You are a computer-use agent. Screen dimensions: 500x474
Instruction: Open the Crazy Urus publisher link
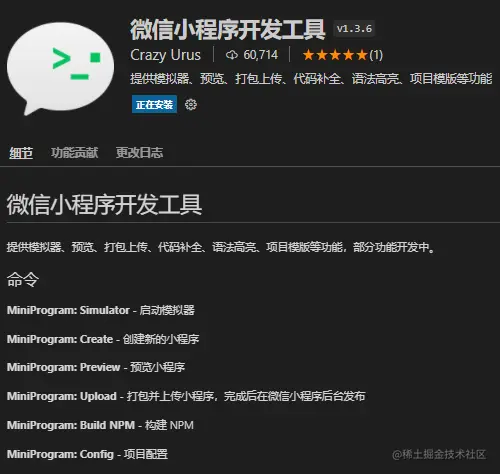click(x=165, y=55)
